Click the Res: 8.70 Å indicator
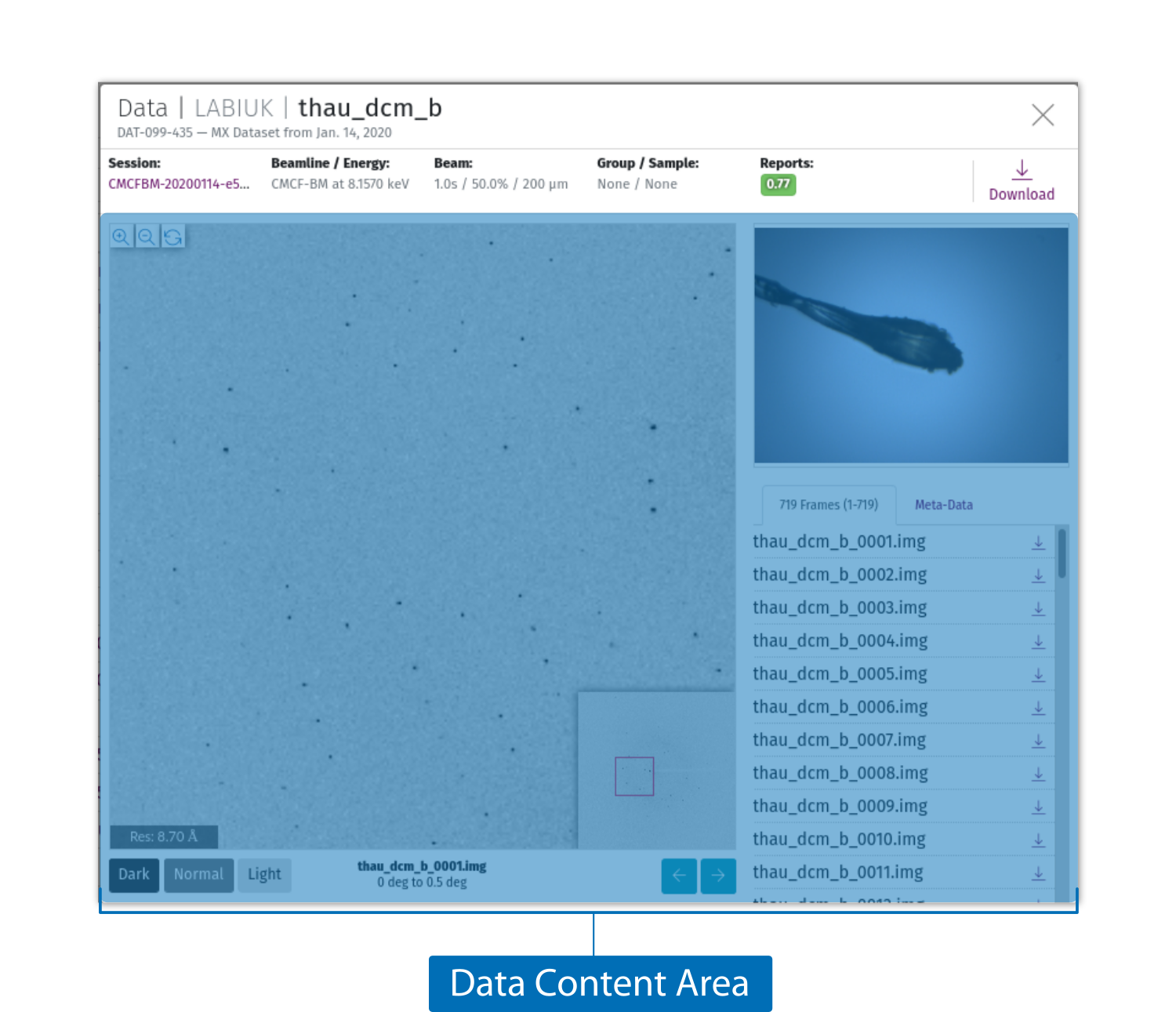The width and height of the screenshot is (1176, 1012). tap(163, 836)
